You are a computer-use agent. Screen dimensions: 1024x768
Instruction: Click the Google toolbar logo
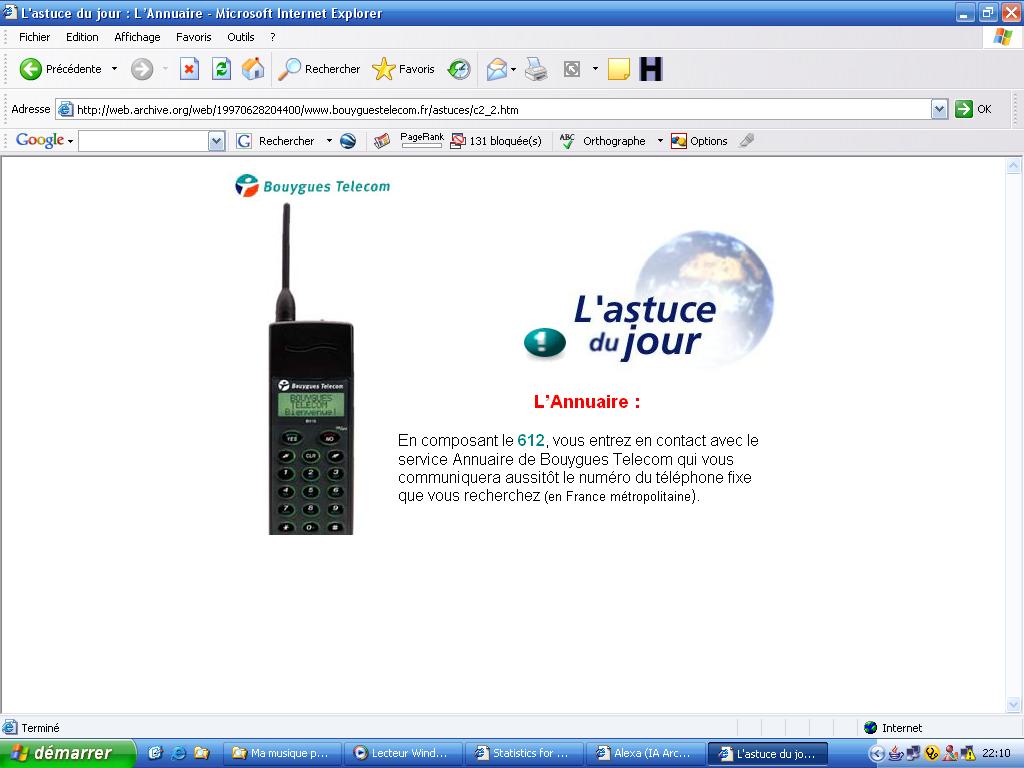pyautogui.click(x=39, y=140)
